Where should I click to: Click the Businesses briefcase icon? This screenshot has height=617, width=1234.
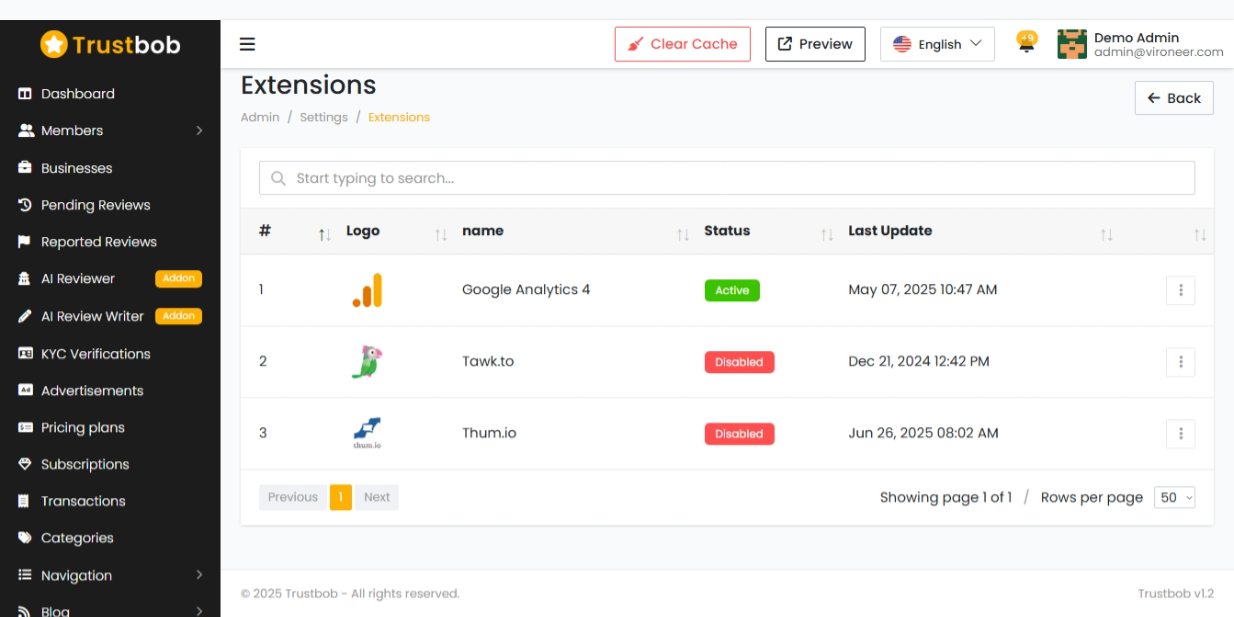pos(25,168)
